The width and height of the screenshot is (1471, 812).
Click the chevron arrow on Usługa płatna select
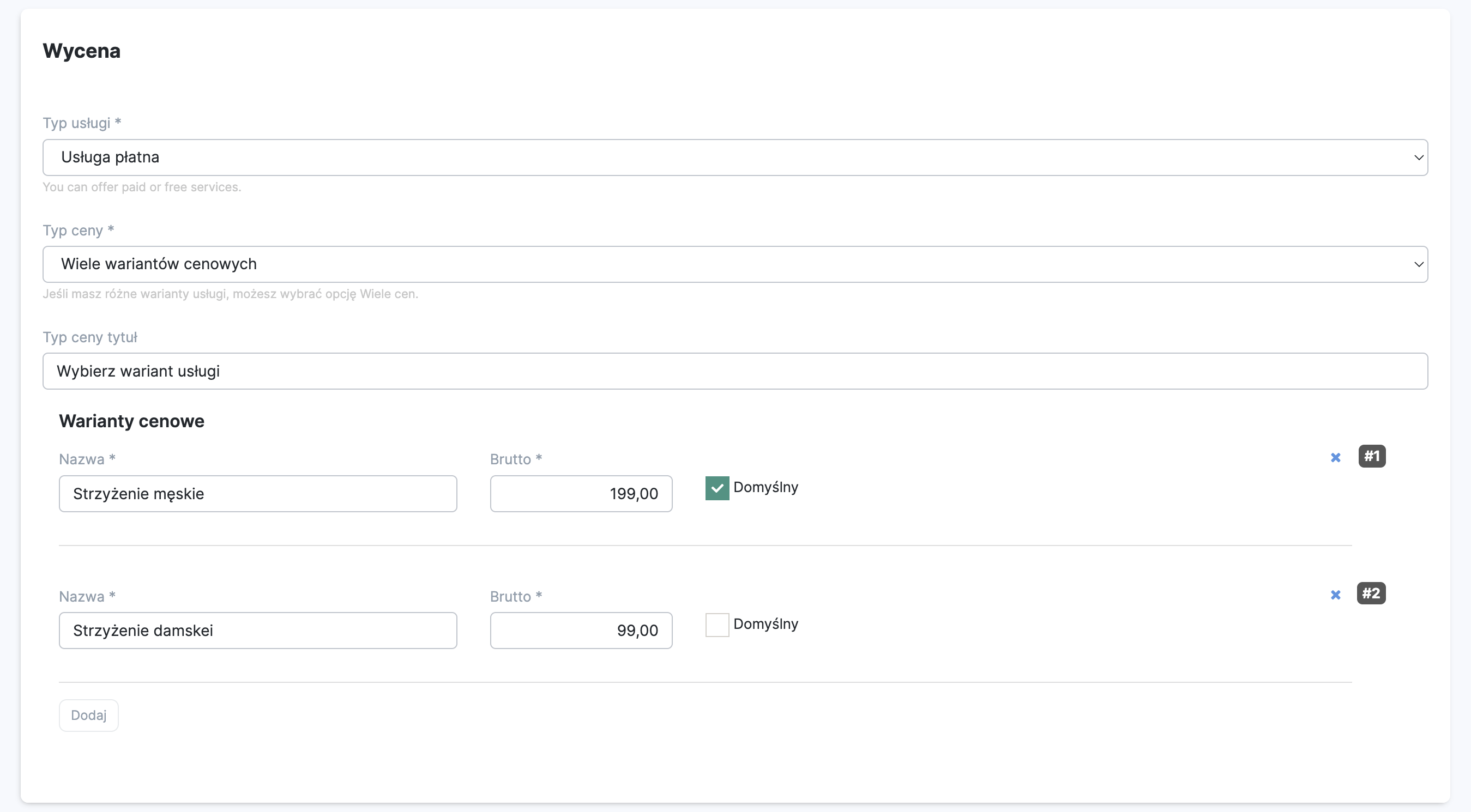click(1418, 157)
